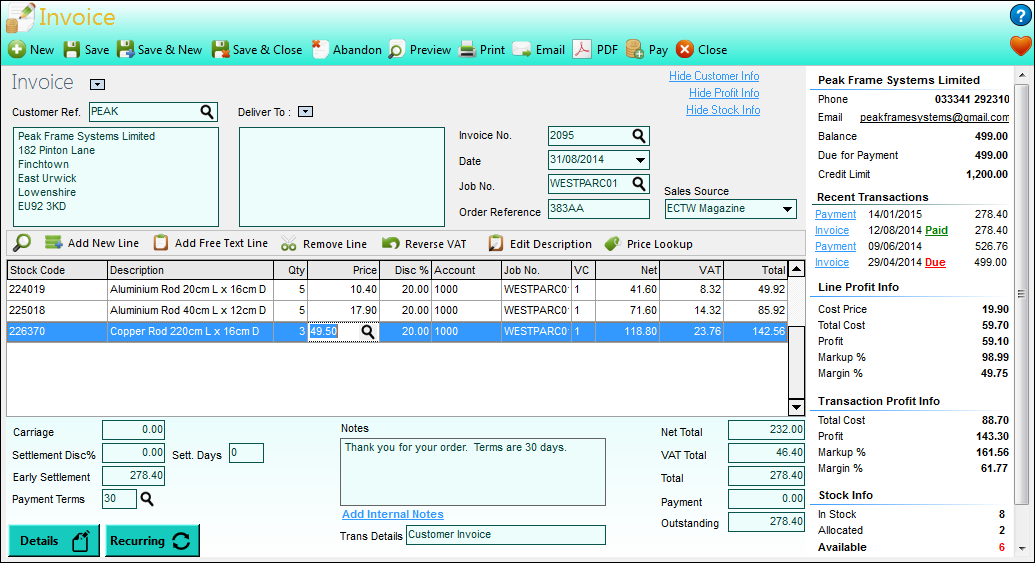
Task: Click the Pay coins icon
Action: 635,50
